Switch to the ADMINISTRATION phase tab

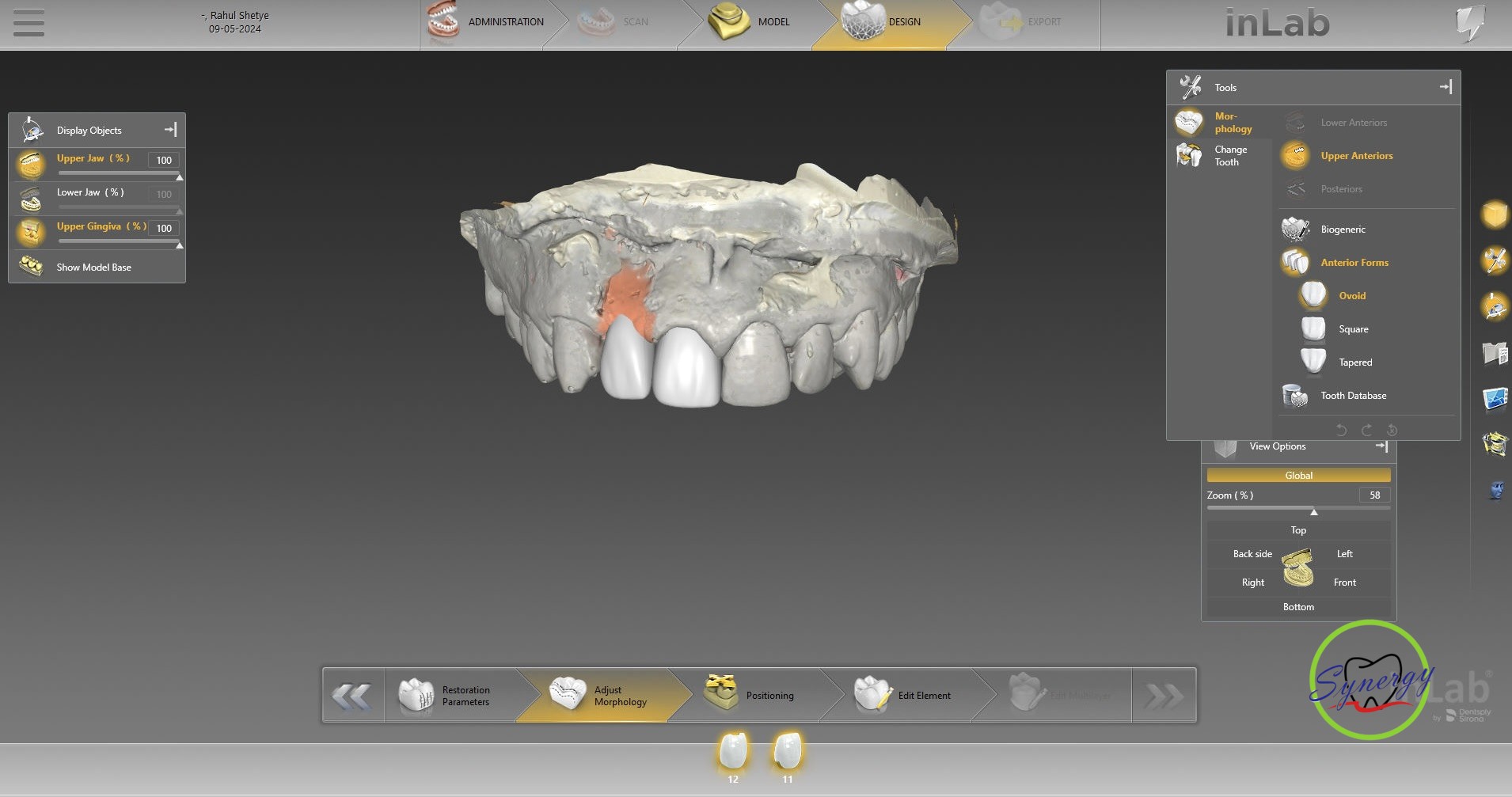(484, 22)
